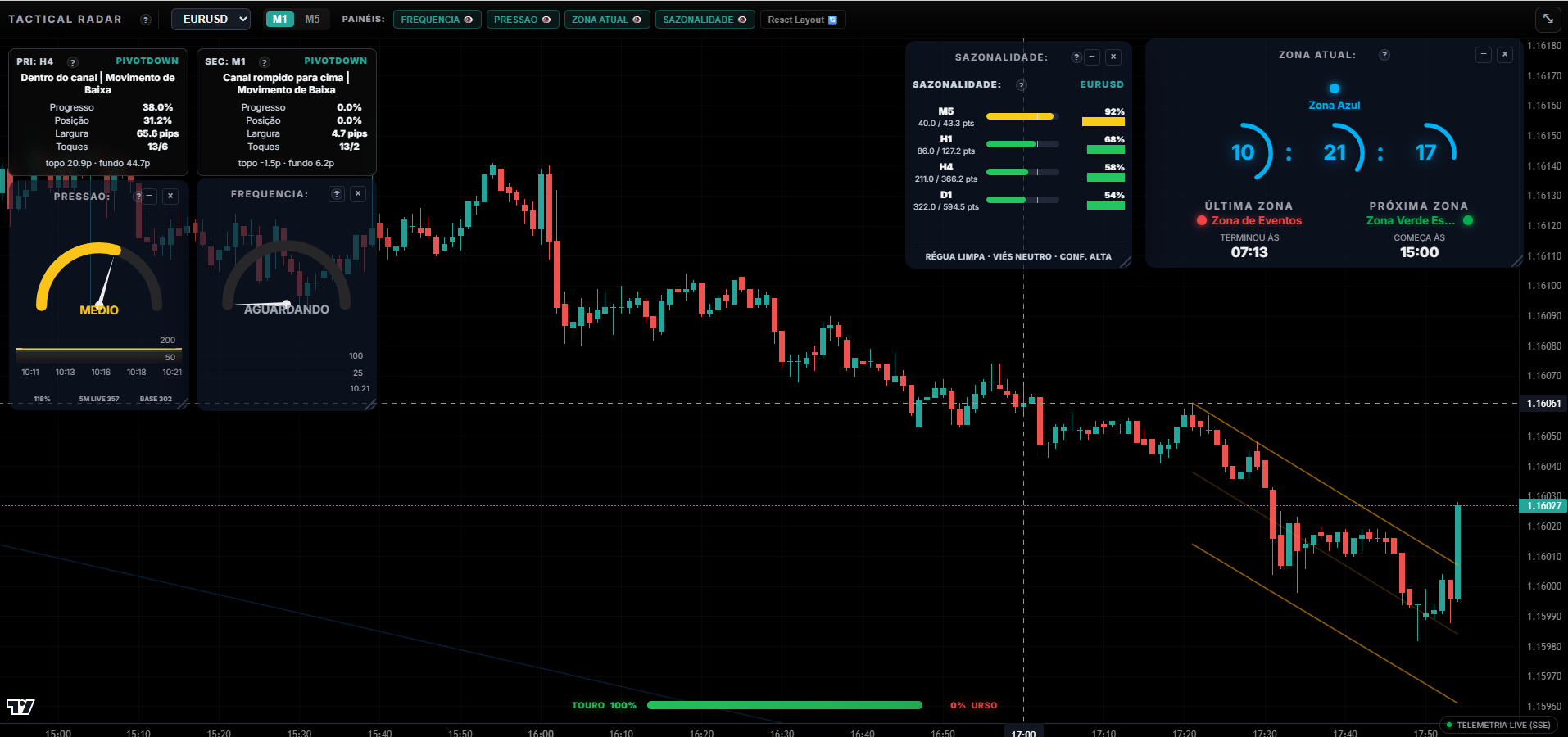Click the TradingView logo on the chart
Viewport: 1568px width, 737px height.
[20, 707]
